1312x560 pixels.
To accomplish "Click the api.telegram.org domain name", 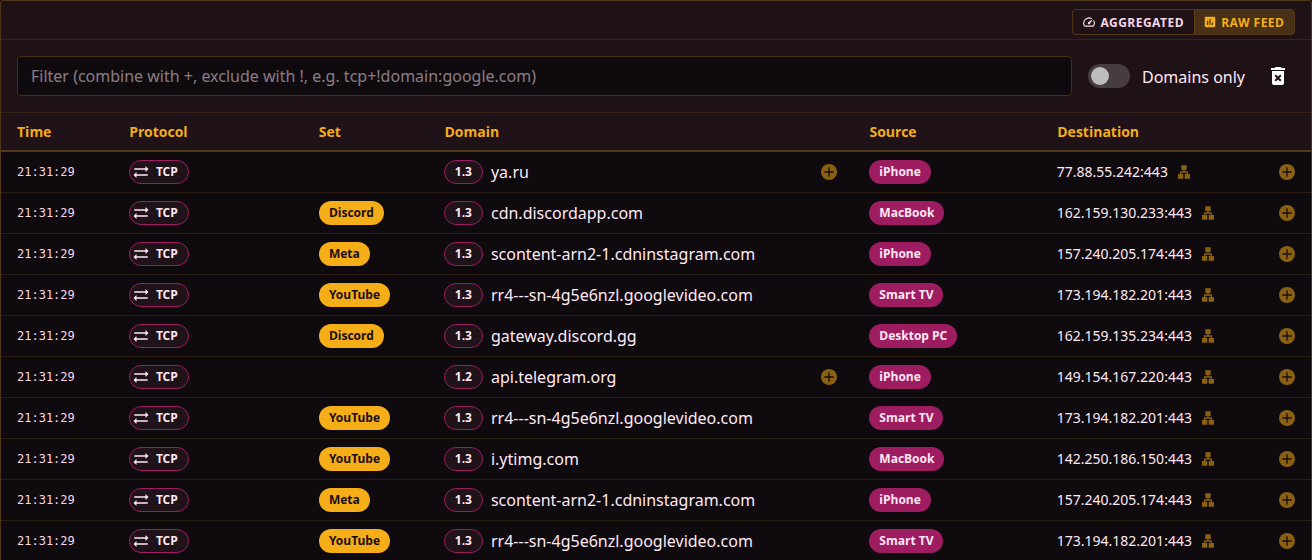I will 554,377.
